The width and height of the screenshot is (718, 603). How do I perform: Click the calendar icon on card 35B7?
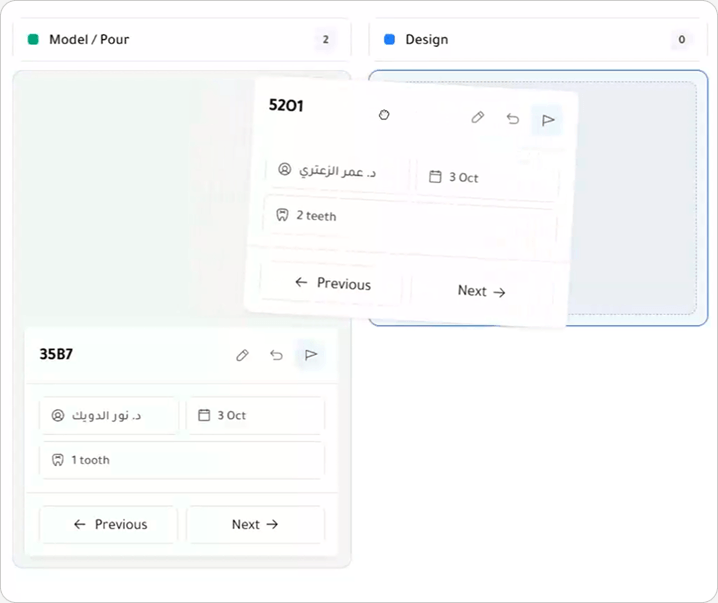click(204, 415)
